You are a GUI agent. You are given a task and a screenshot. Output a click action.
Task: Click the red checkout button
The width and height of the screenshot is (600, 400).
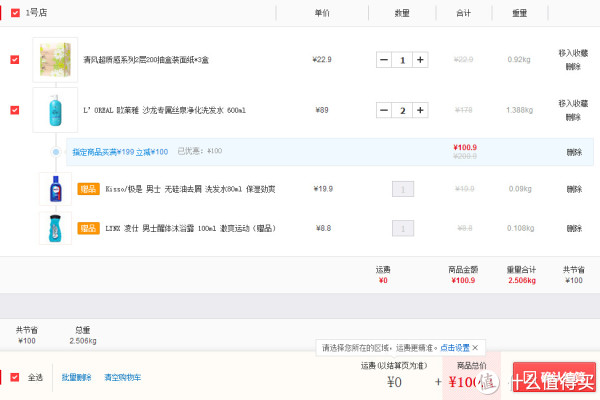click(x=554, y=377)
